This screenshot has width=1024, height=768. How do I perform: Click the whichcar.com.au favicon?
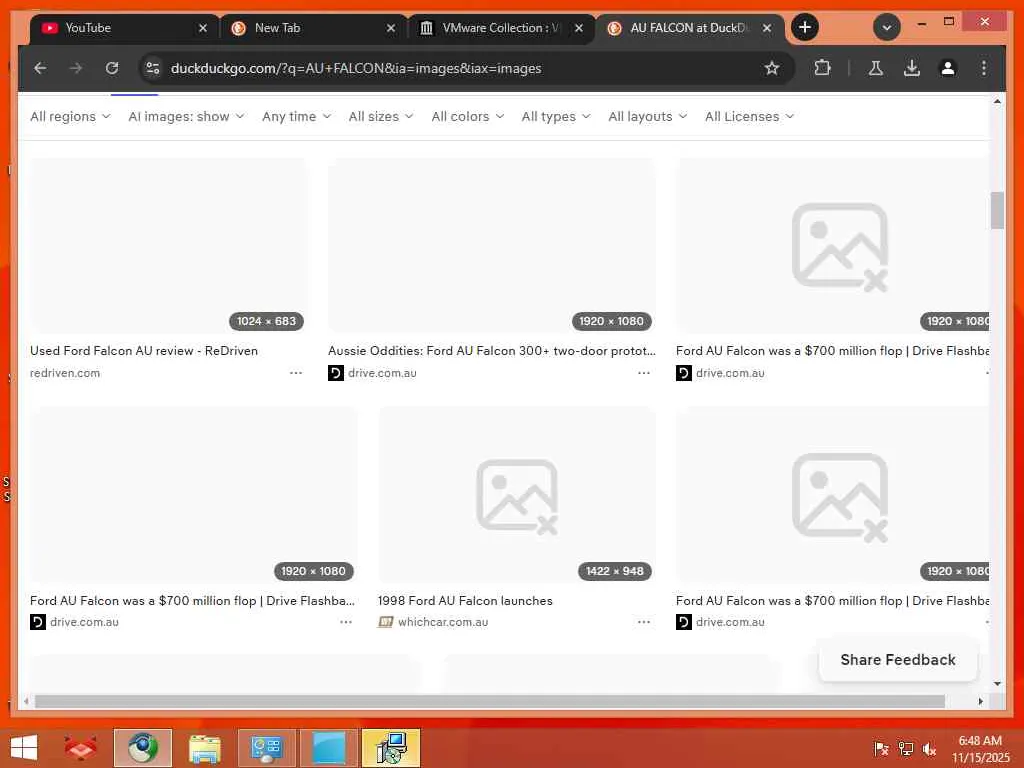coord(385,622)
